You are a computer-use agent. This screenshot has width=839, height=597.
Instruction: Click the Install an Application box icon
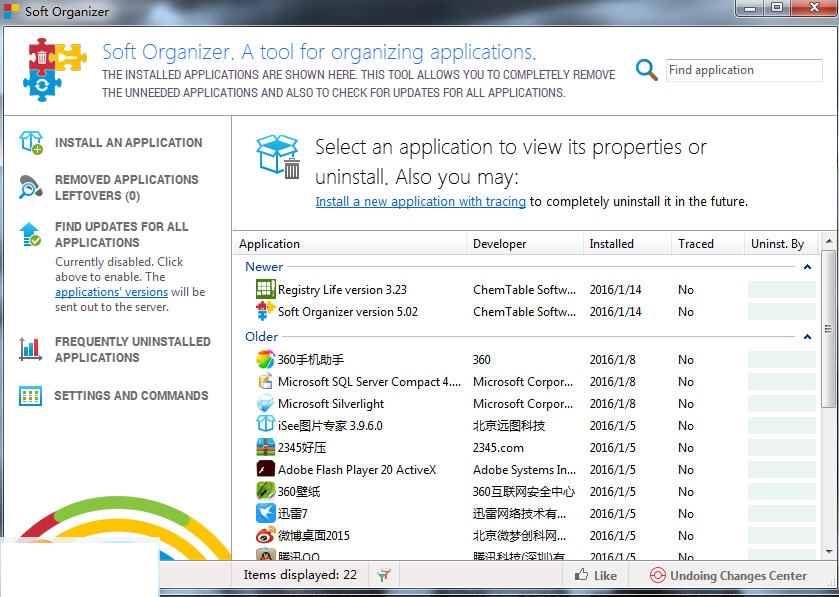[30, 143]
